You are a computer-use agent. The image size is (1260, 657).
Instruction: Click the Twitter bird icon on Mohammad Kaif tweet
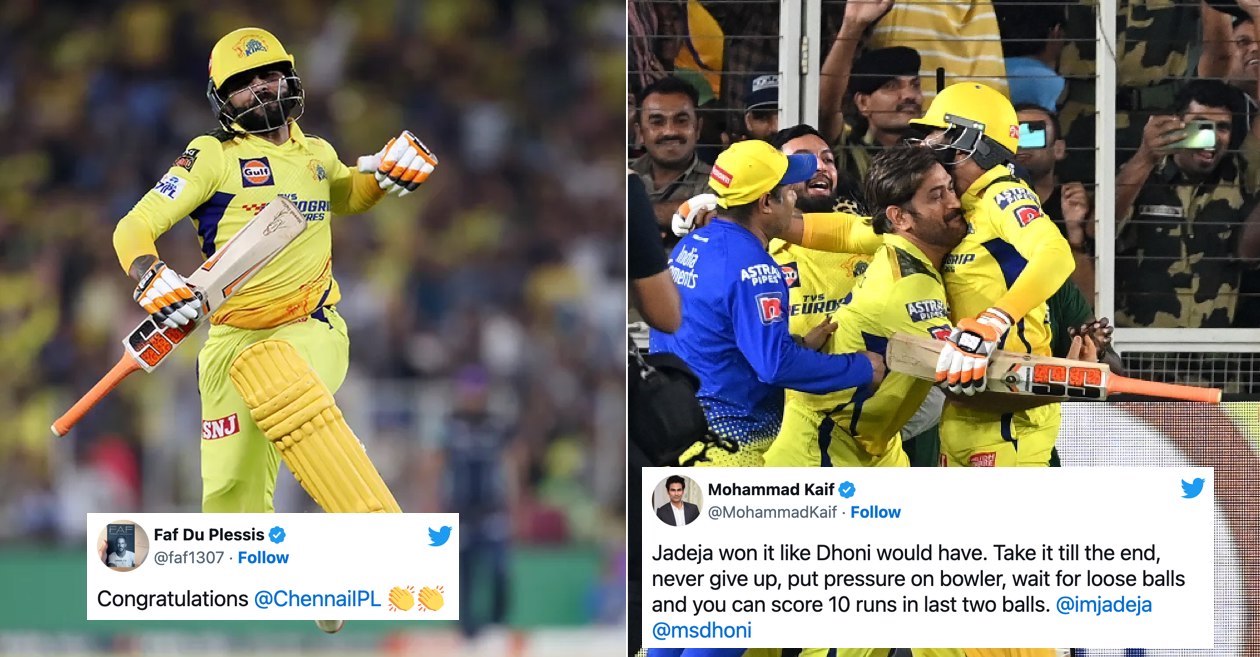[x=1193, y=488]
